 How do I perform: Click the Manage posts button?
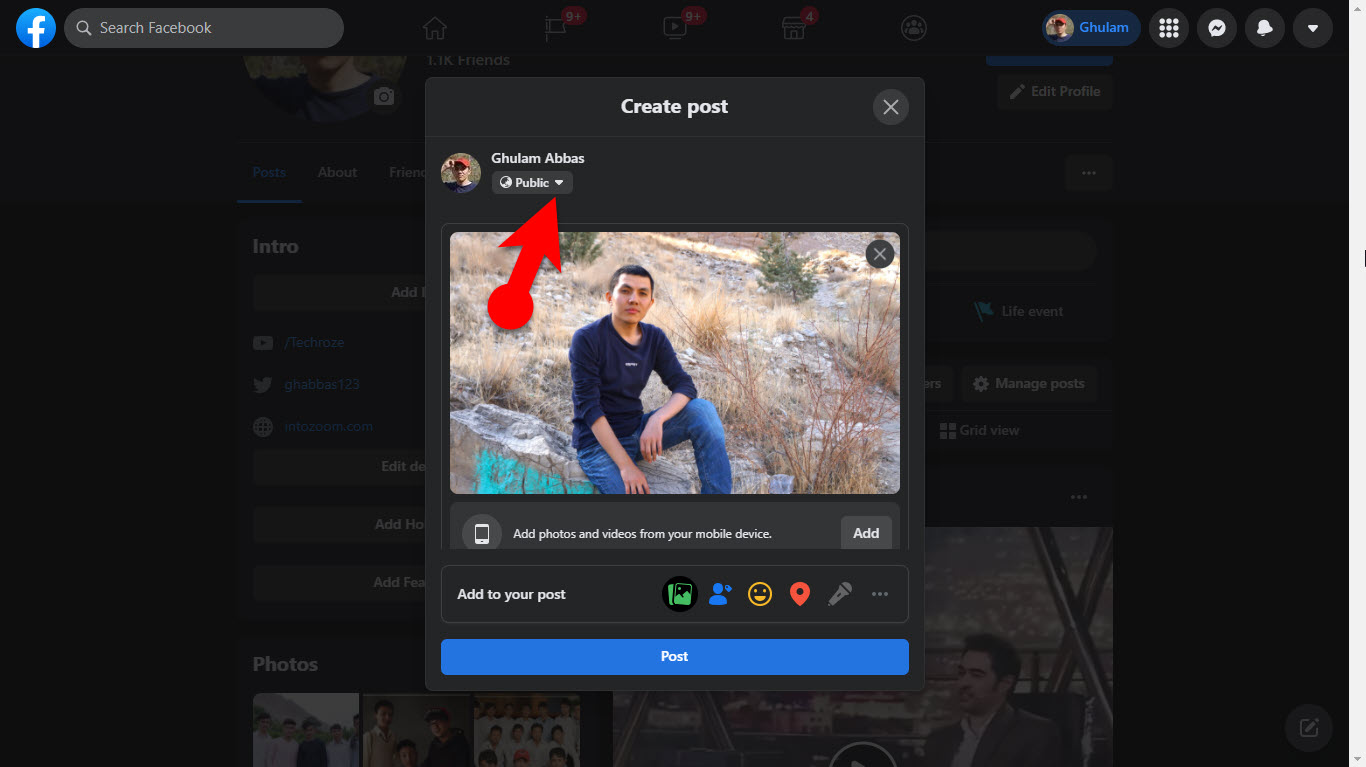[1029, 384]
